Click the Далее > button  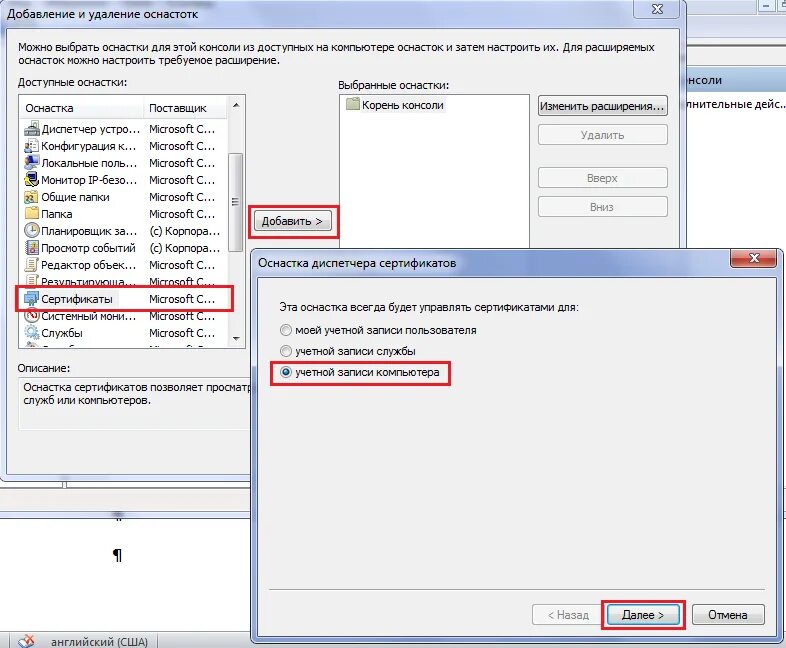tap(643, 615)
